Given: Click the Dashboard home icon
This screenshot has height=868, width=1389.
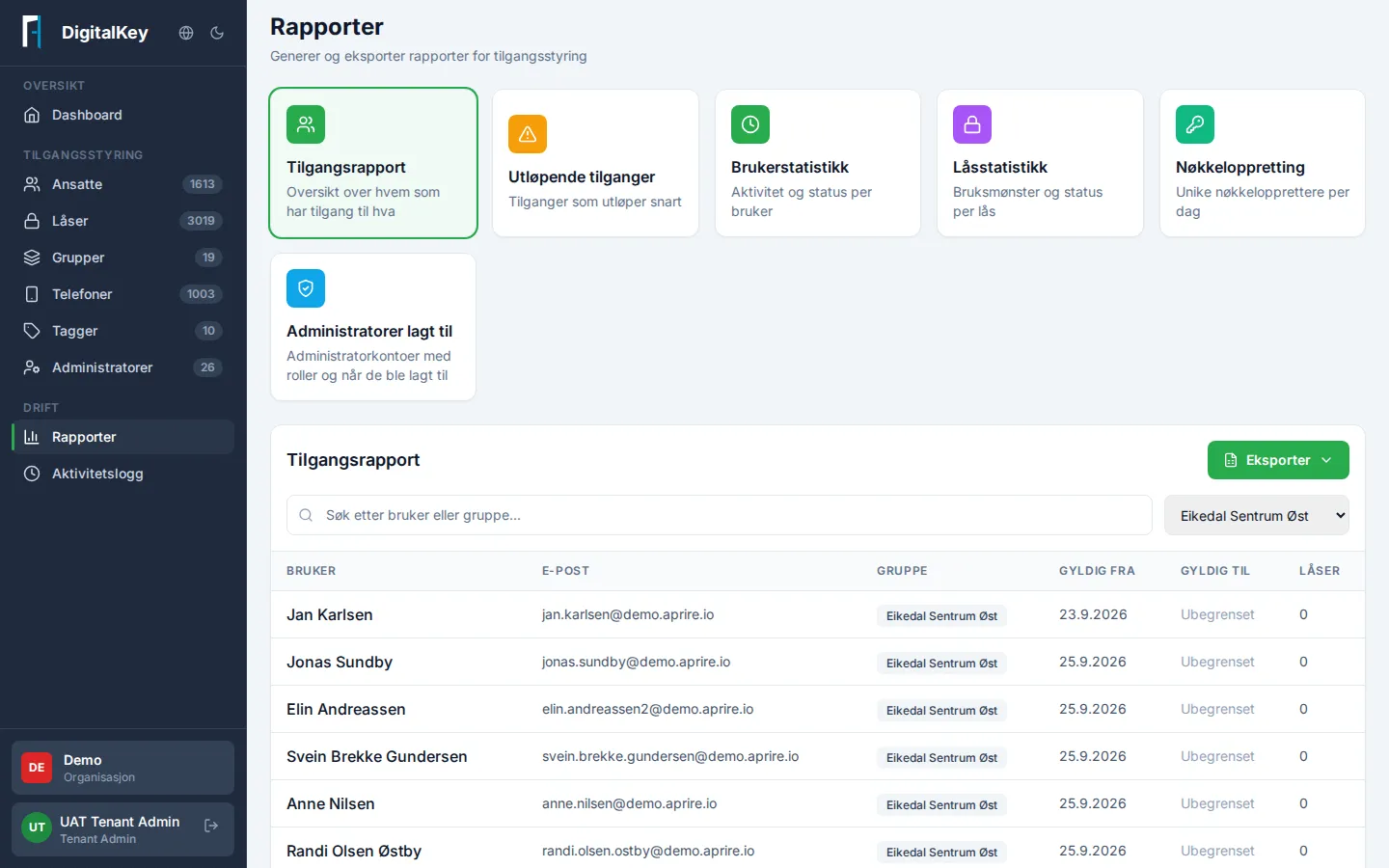Looking at the screenshot, I should pyautogui.click(x=32, y=115).
